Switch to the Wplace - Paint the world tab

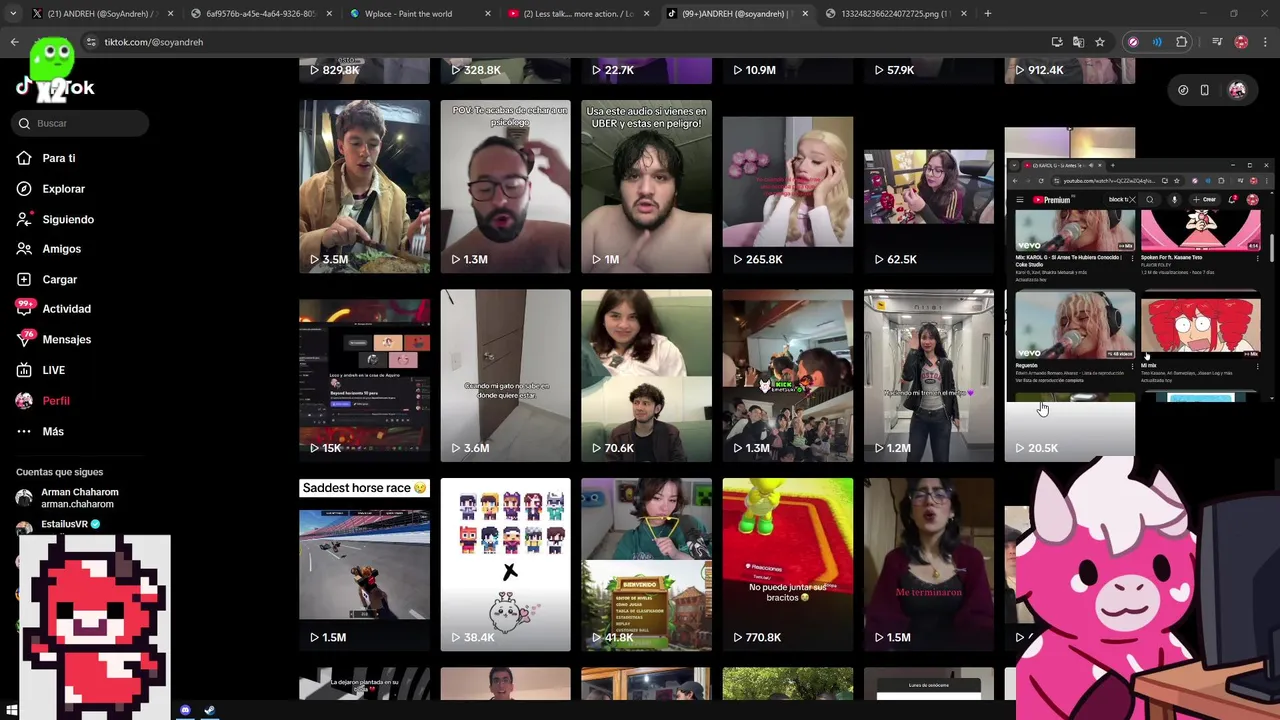pos(420,14)
